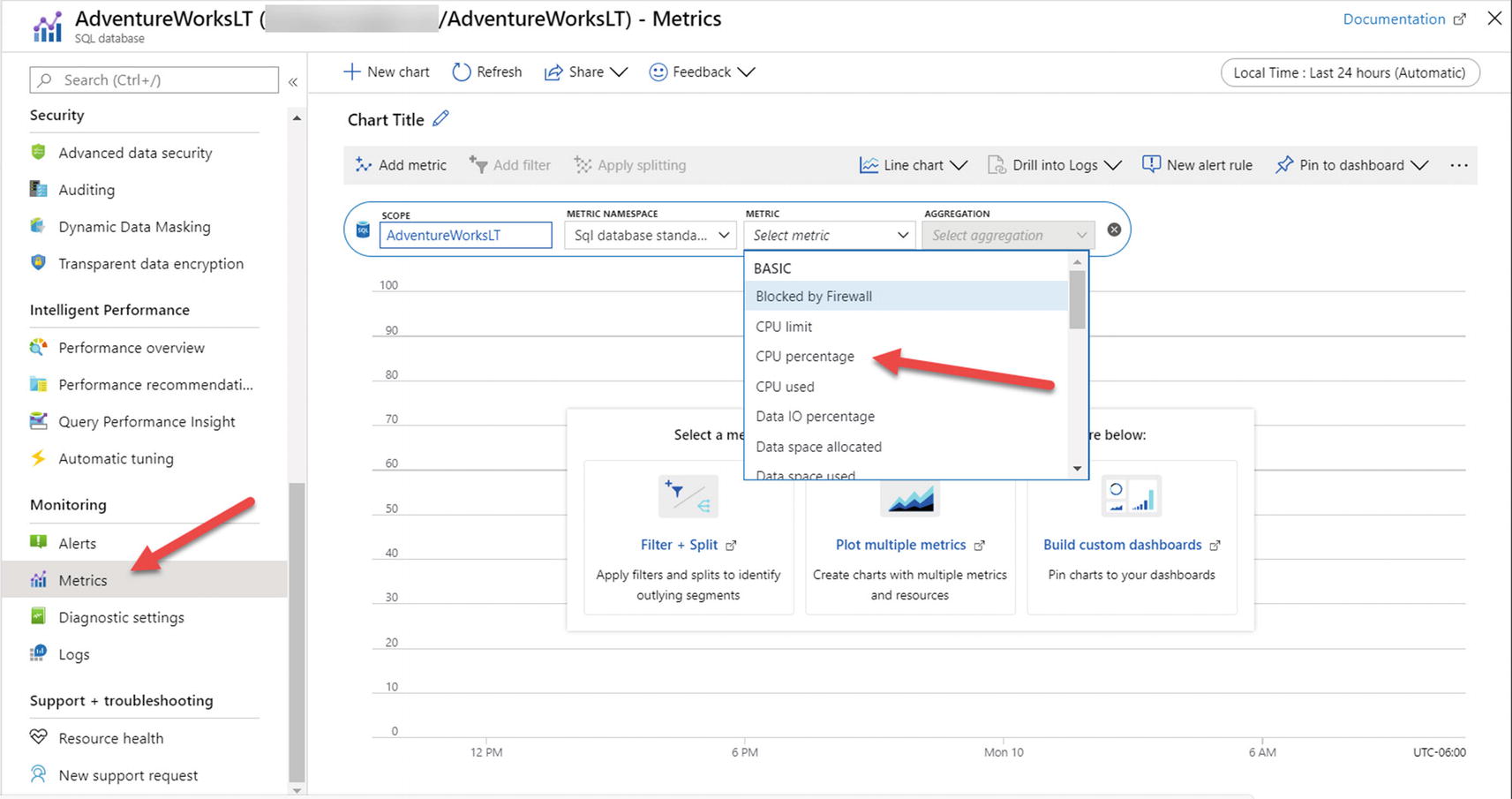Open Alerts under Monitoring

[77, 544]
